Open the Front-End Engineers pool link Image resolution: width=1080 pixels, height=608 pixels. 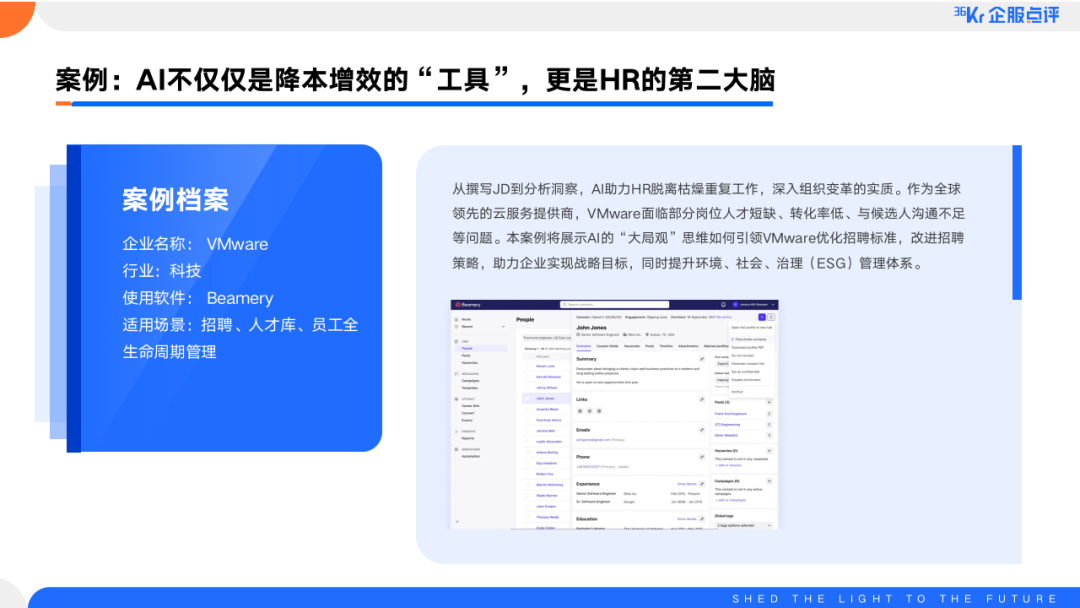731,414
